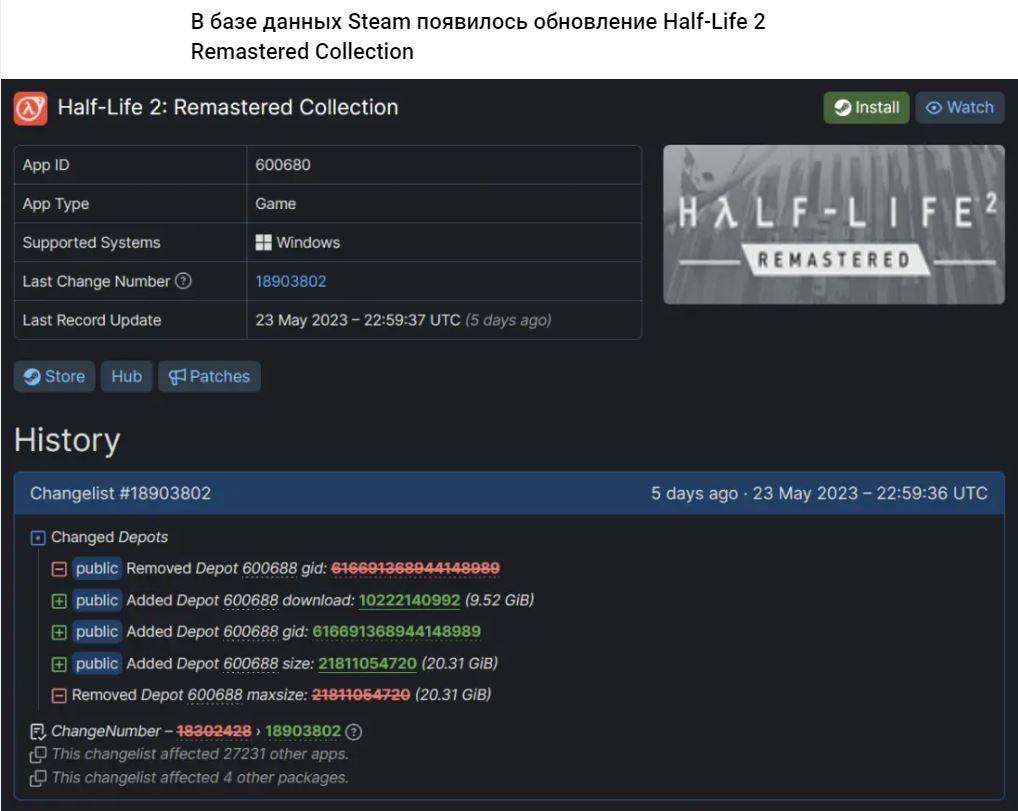Install the game via the green button
The image size is (1018, 811).
(x=866, y=108)
